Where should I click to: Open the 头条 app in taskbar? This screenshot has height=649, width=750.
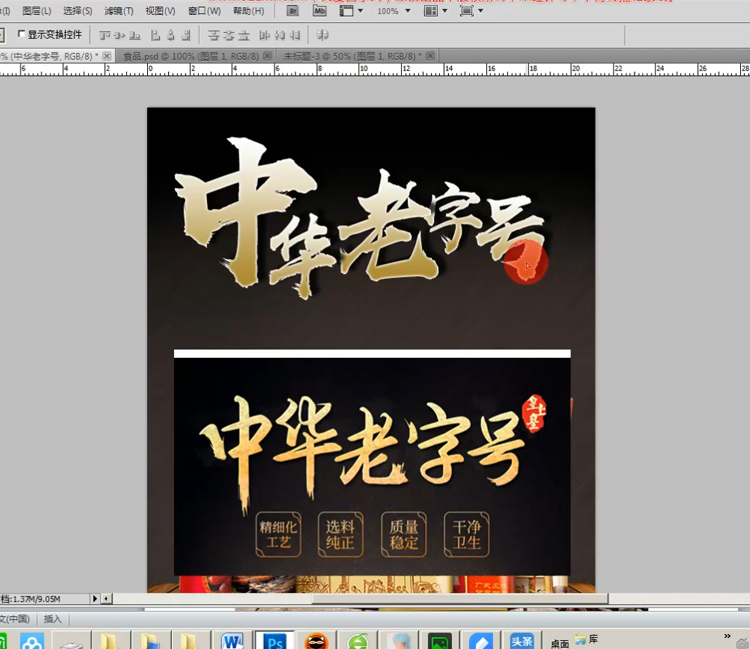(x=521, y=641)
